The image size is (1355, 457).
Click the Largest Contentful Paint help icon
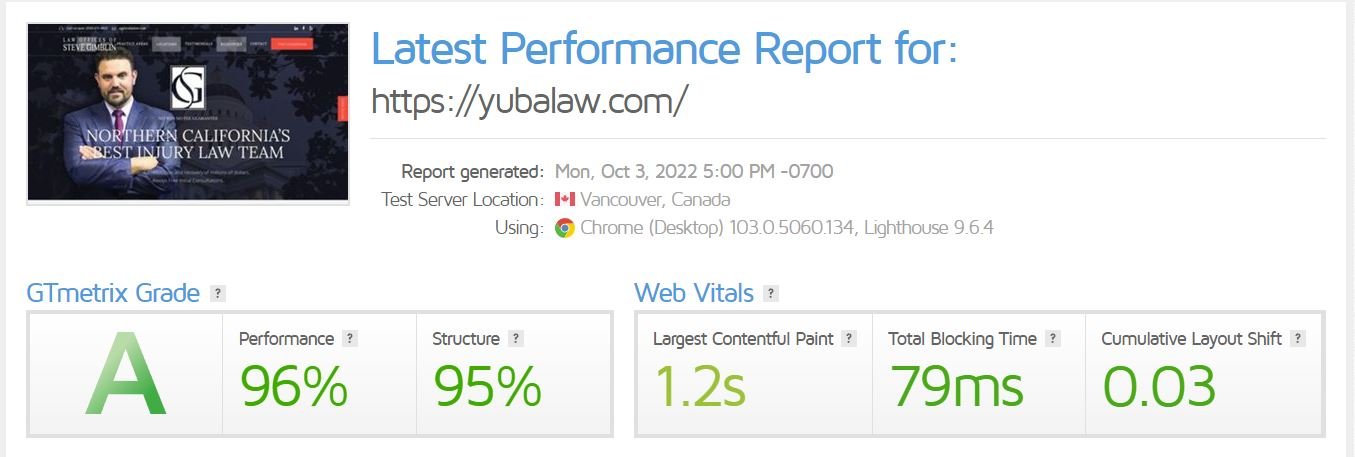(849, 339)
